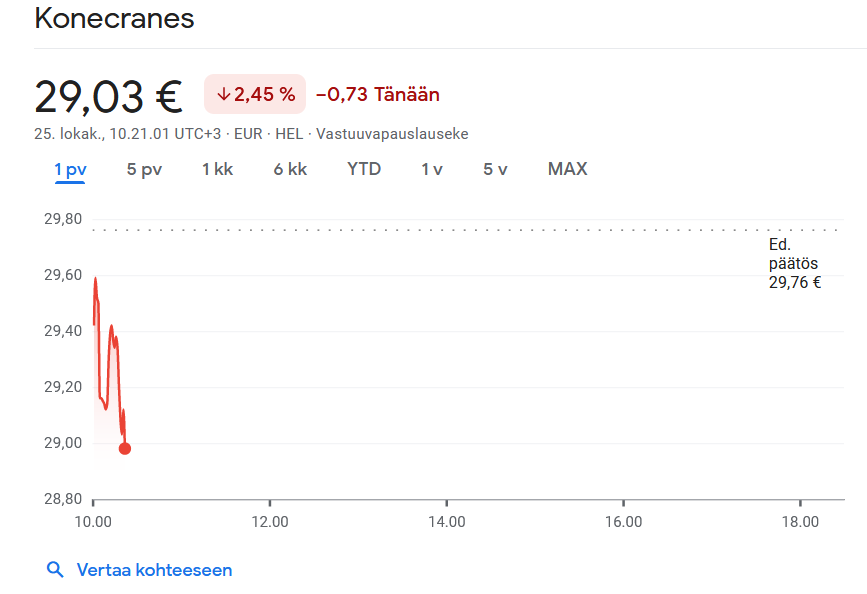
Task: Switch to the 5 v range
Action: [x=495, y=169]
